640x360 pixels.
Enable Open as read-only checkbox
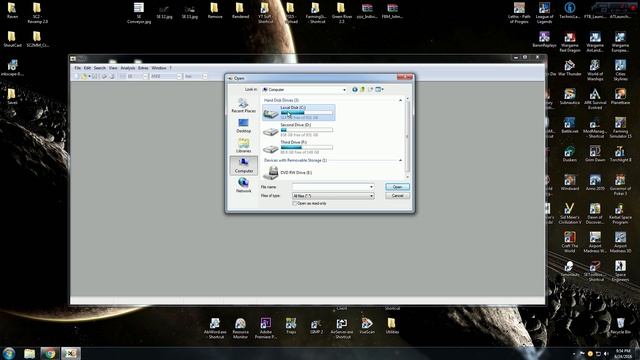294,203
